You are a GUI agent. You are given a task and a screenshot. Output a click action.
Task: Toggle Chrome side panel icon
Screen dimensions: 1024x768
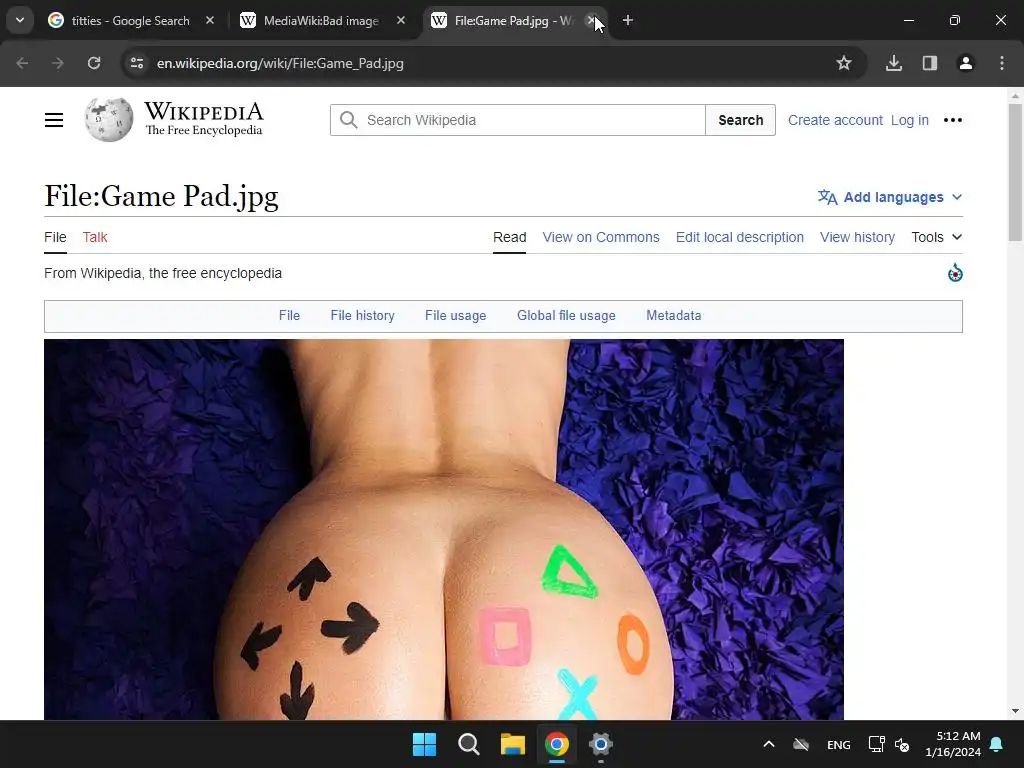[x=929, y=63]
